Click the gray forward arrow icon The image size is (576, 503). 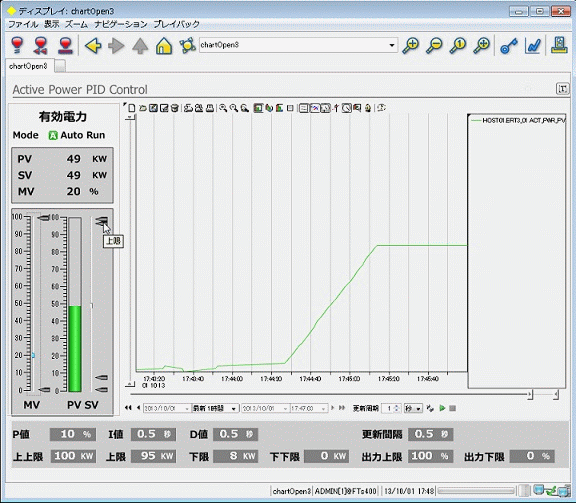tap(116, 46)
